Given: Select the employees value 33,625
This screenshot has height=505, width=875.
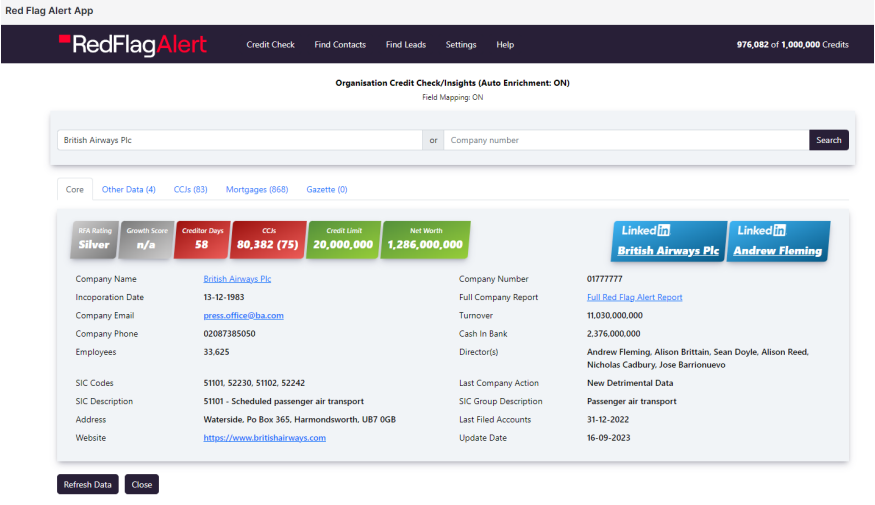Looking at the screenshot, I should click(216, 352).
